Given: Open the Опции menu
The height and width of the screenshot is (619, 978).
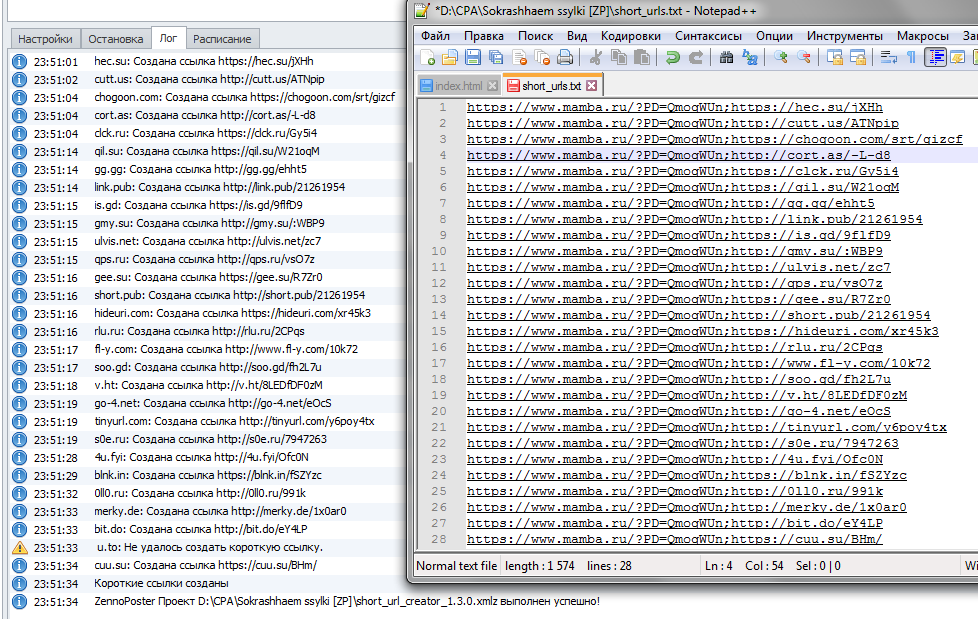Looking at the screenshot, I should pyautogui.click(x=774, y=36).
